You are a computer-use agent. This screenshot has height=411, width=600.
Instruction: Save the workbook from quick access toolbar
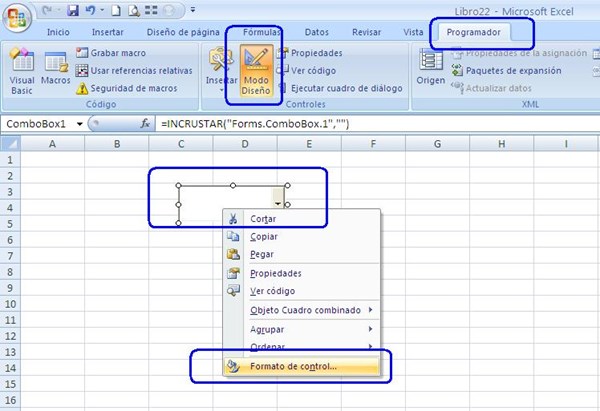tap(73, 10)
